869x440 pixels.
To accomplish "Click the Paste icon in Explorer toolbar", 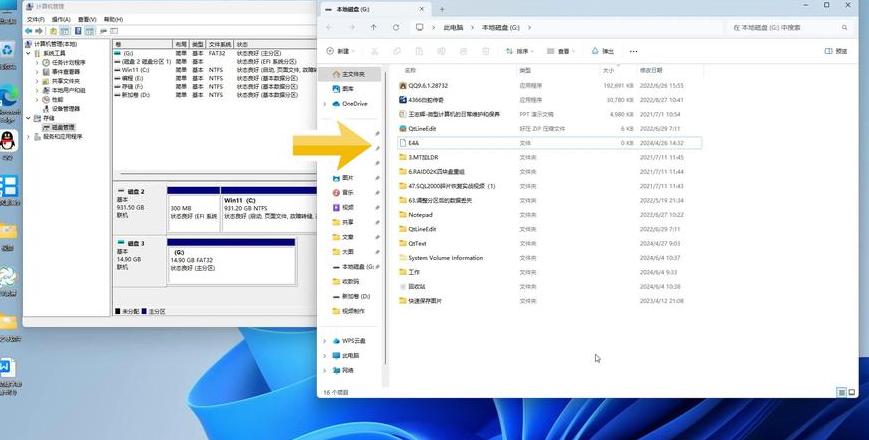I will pos(419,51).
